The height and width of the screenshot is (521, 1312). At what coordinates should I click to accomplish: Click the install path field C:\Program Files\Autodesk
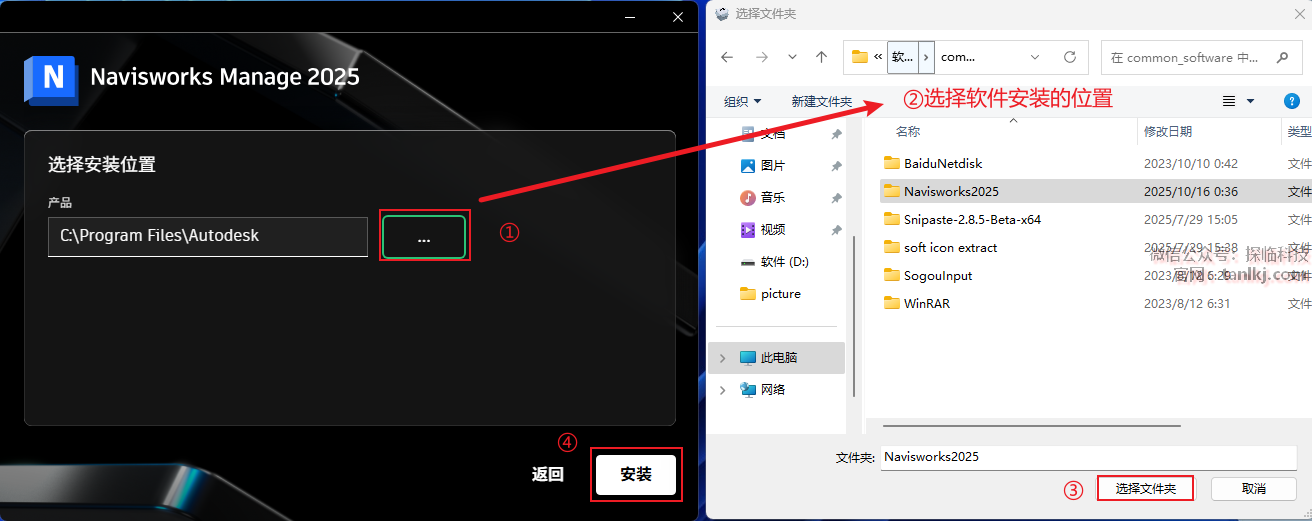pos(208,236)
